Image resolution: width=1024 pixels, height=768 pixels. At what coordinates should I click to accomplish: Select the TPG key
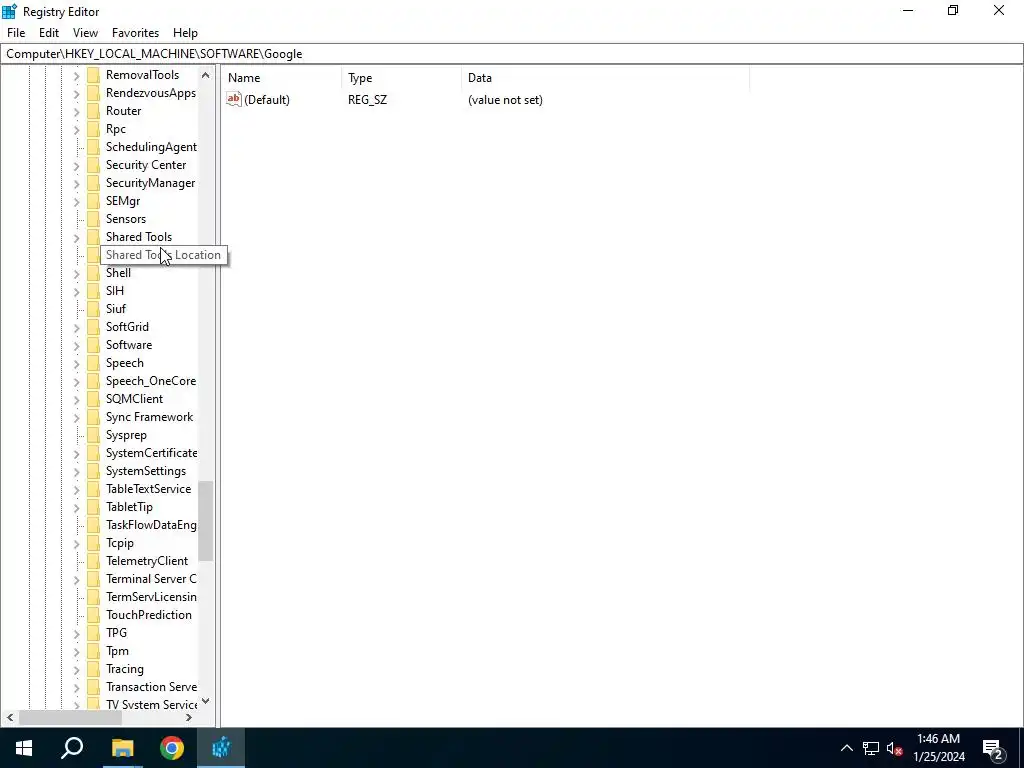(x=116, y=633)
